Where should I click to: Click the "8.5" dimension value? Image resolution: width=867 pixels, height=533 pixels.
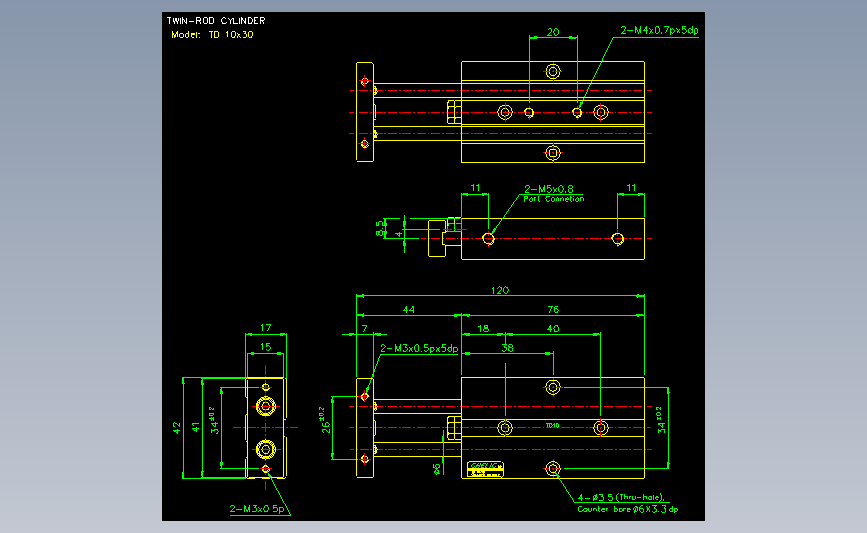point(379,228)
